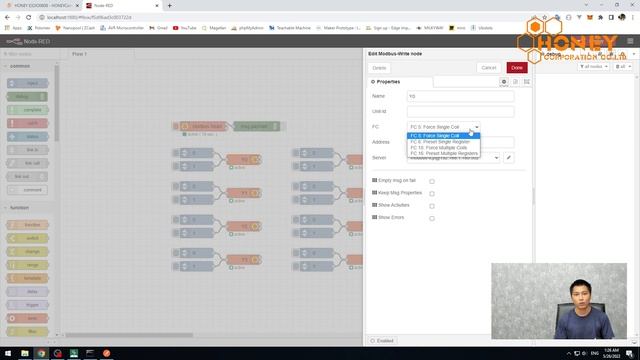Click the Node-RED logo in header
The image size is (640, 360).
coord(28,41)
